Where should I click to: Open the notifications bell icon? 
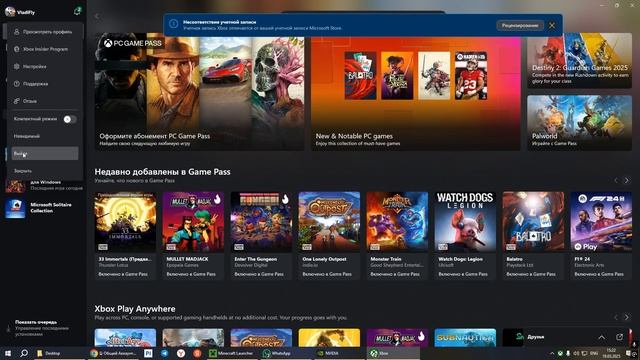(77, 11)
